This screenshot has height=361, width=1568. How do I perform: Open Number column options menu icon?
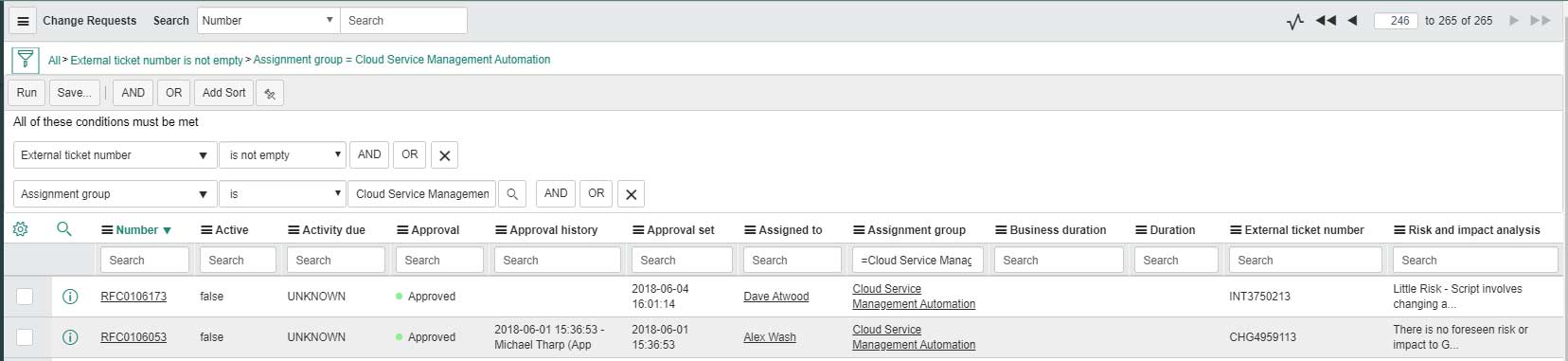107,230
